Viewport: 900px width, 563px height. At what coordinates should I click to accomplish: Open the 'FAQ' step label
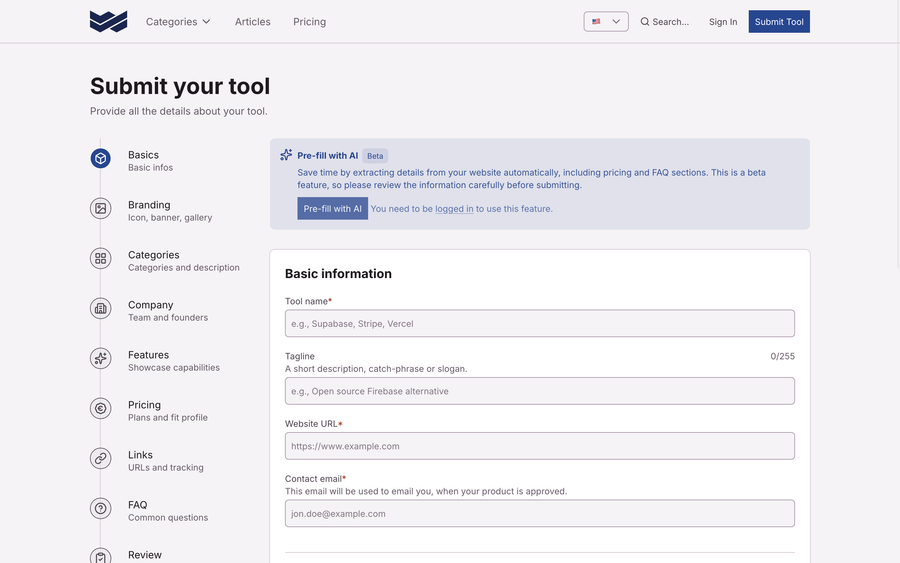click(137, 504)
